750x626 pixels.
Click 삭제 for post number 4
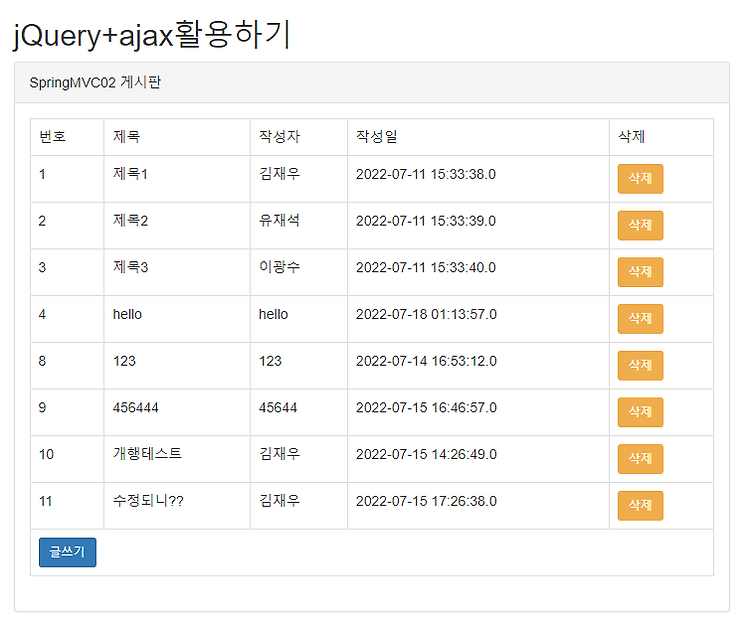(640, 318)
